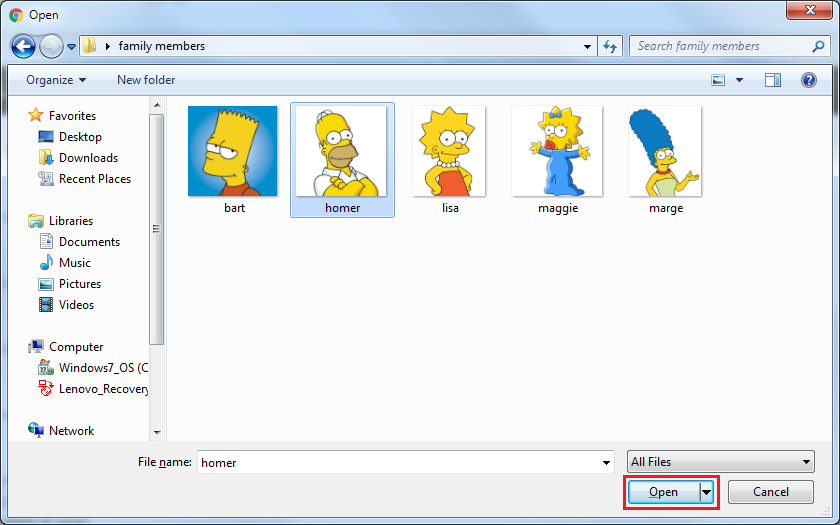Open the All Files type dropdown
Image resolution: width=840 pixels, height=525 pixels.
[721, 462]
